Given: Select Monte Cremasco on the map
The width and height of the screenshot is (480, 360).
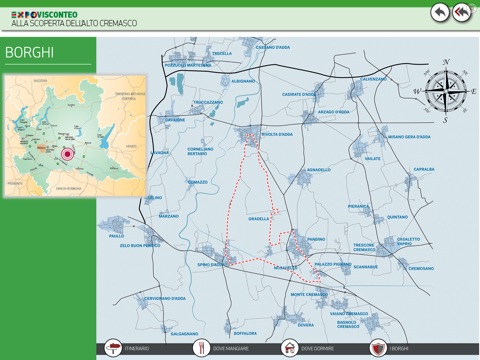Looking at the screenshot, I should click(x=309, y=295).
